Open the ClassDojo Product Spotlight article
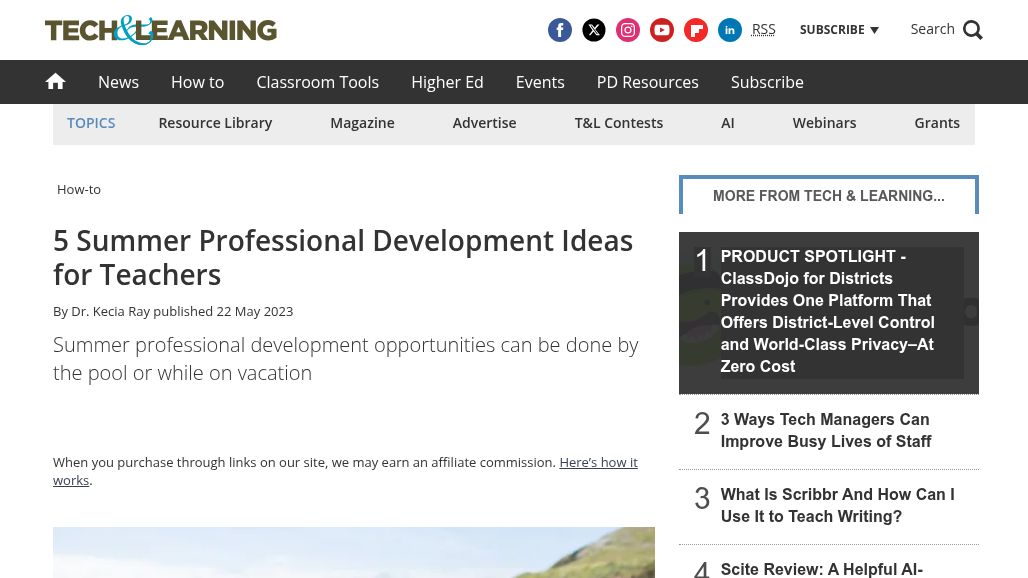Image resolution: width=1028 pixels, height=578 pixels. tap(827, 311)
